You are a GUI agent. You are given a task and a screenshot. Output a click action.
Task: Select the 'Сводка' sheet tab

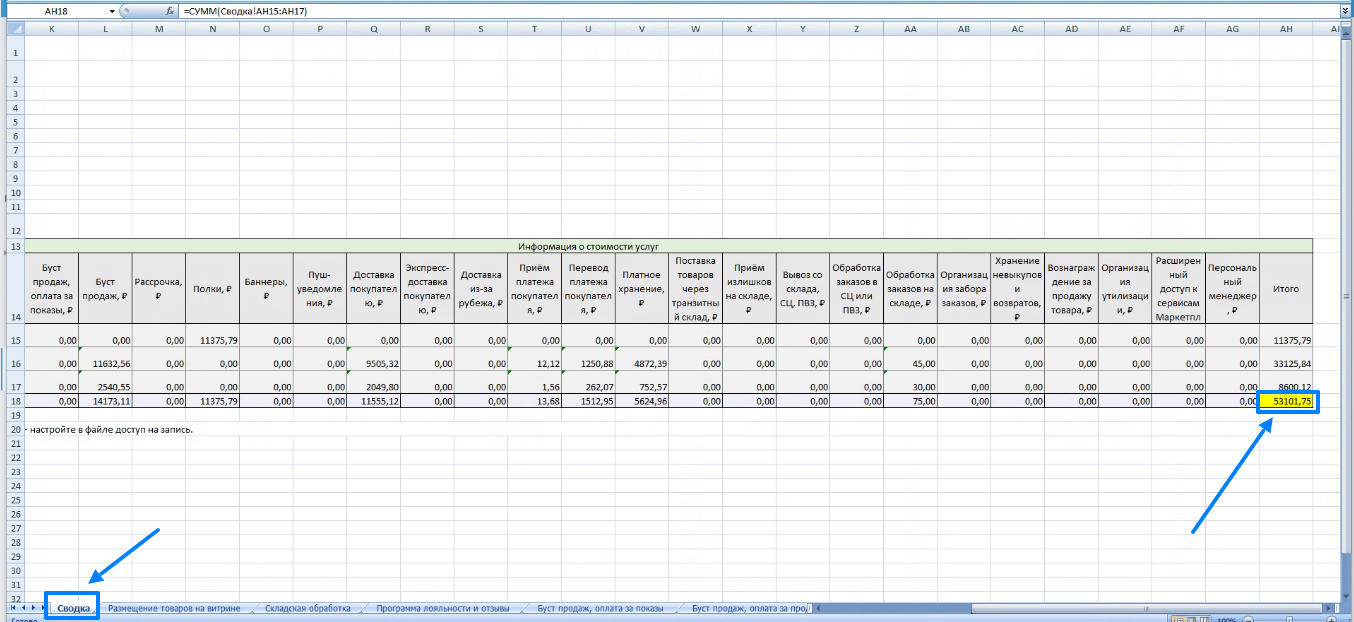point(73,608)
